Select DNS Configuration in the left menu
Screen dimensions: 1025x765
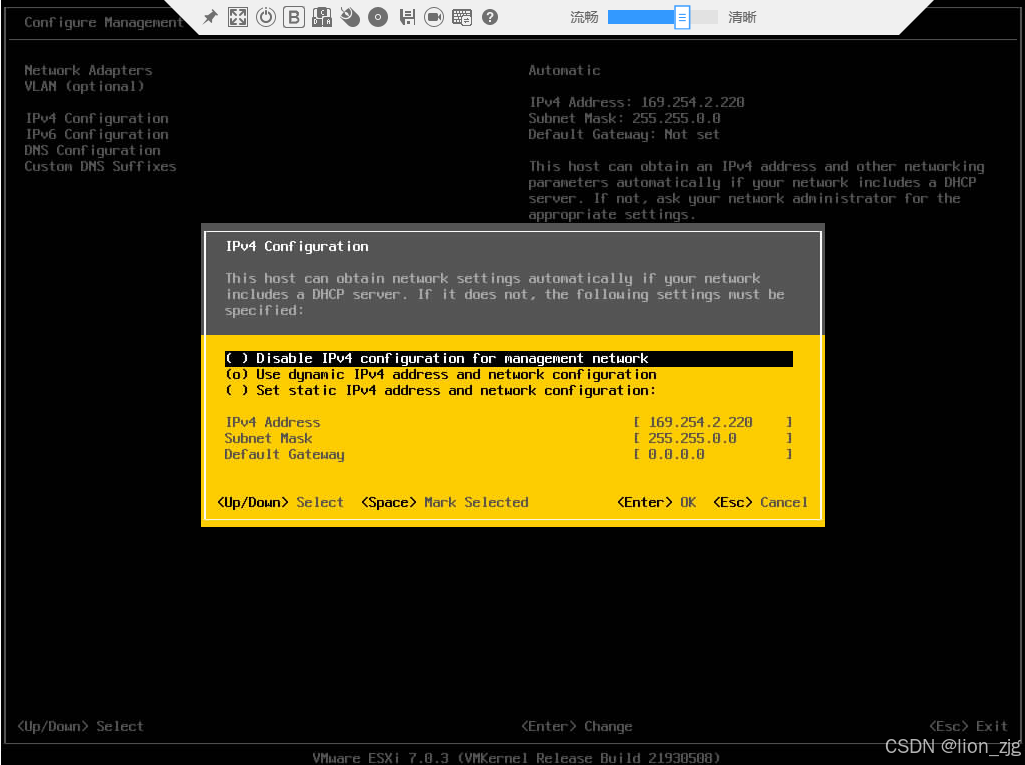[93, 151]
